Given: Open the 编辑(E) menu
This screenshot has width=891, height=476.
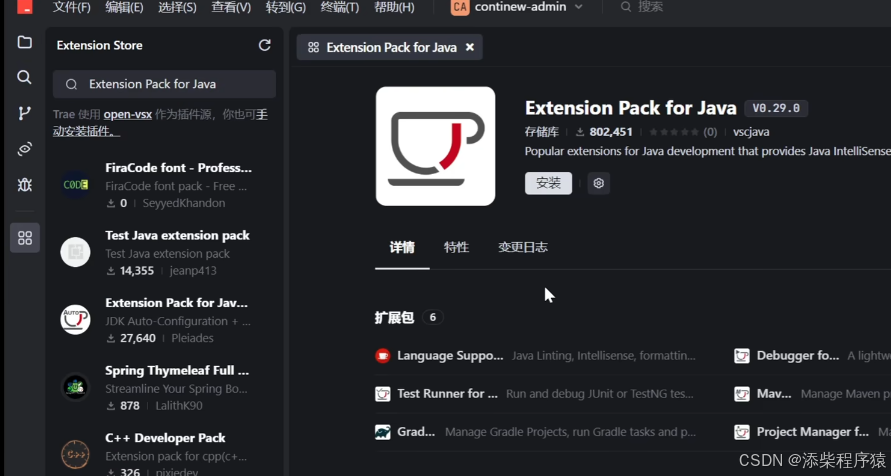Looking at the screenshot, I should tap(124, 7).
